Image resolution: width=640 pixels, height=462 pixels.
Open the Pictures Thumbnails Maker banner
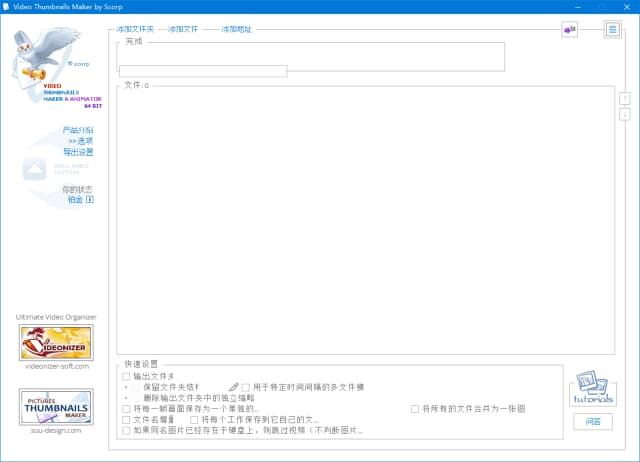click(57, 406)
